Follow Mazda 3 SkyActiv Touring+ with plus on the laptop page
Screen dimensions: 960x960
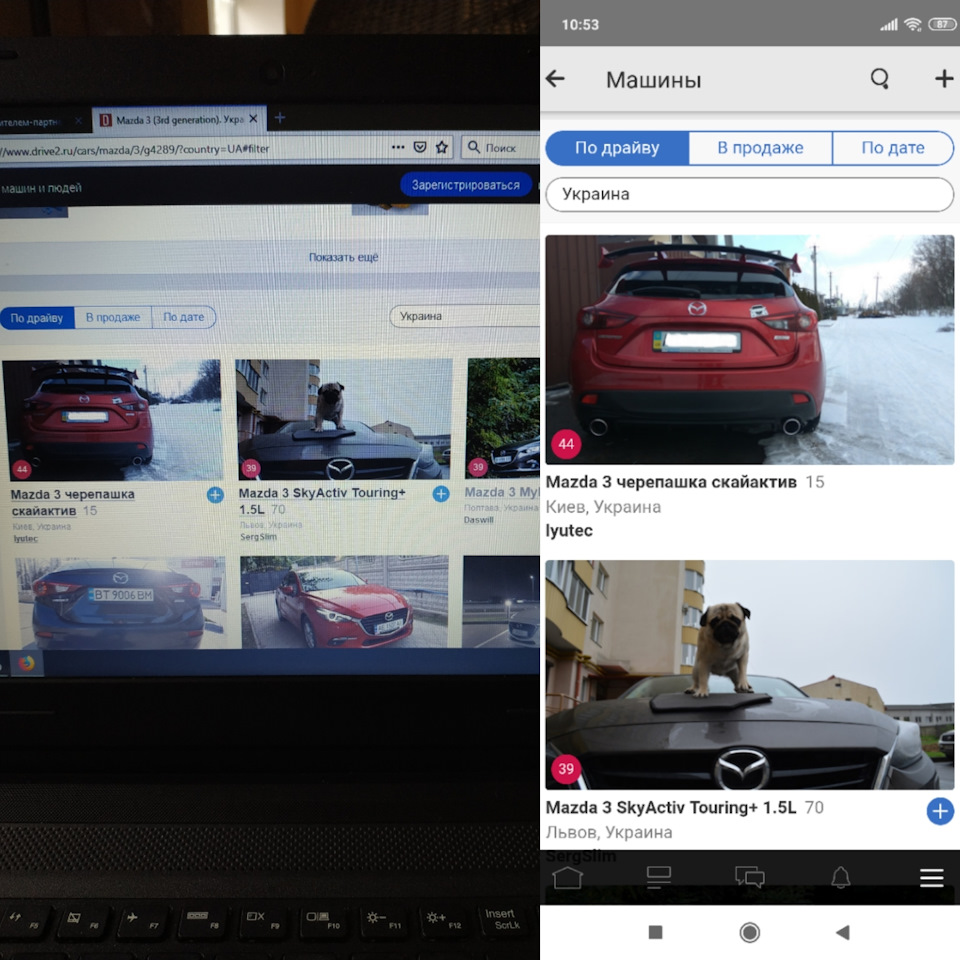tap(441, 493)
